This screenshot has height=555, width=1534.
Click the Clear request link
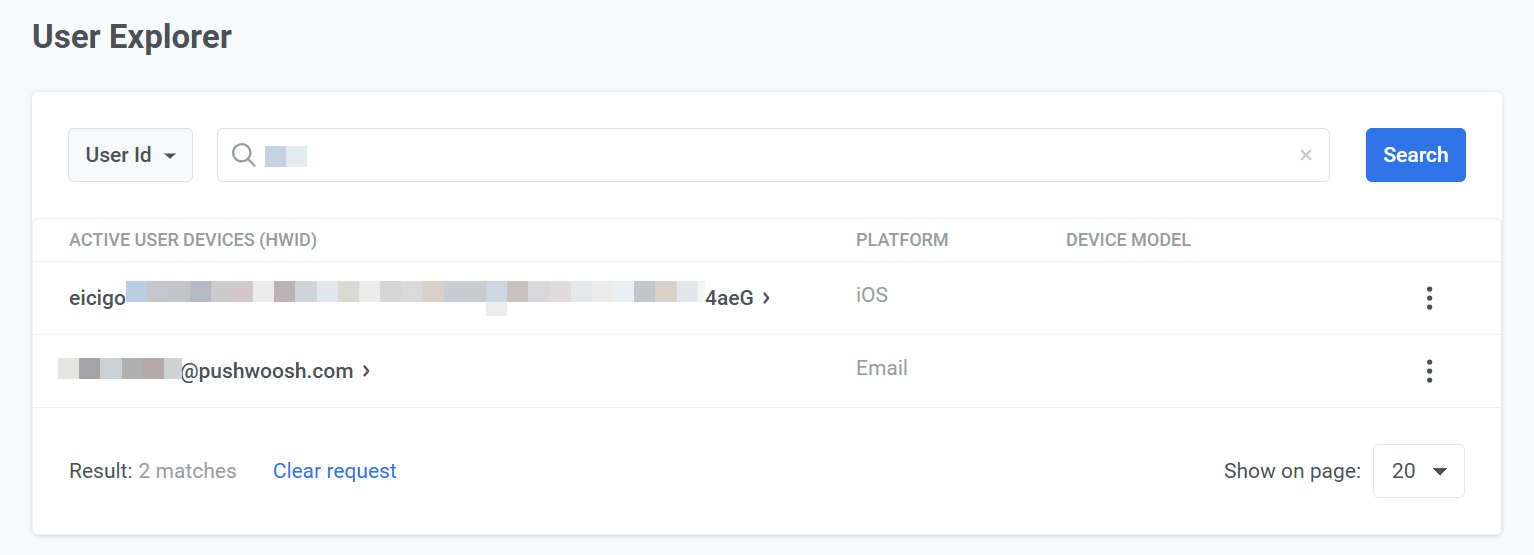pyautogui.click(x=335, y=471)
